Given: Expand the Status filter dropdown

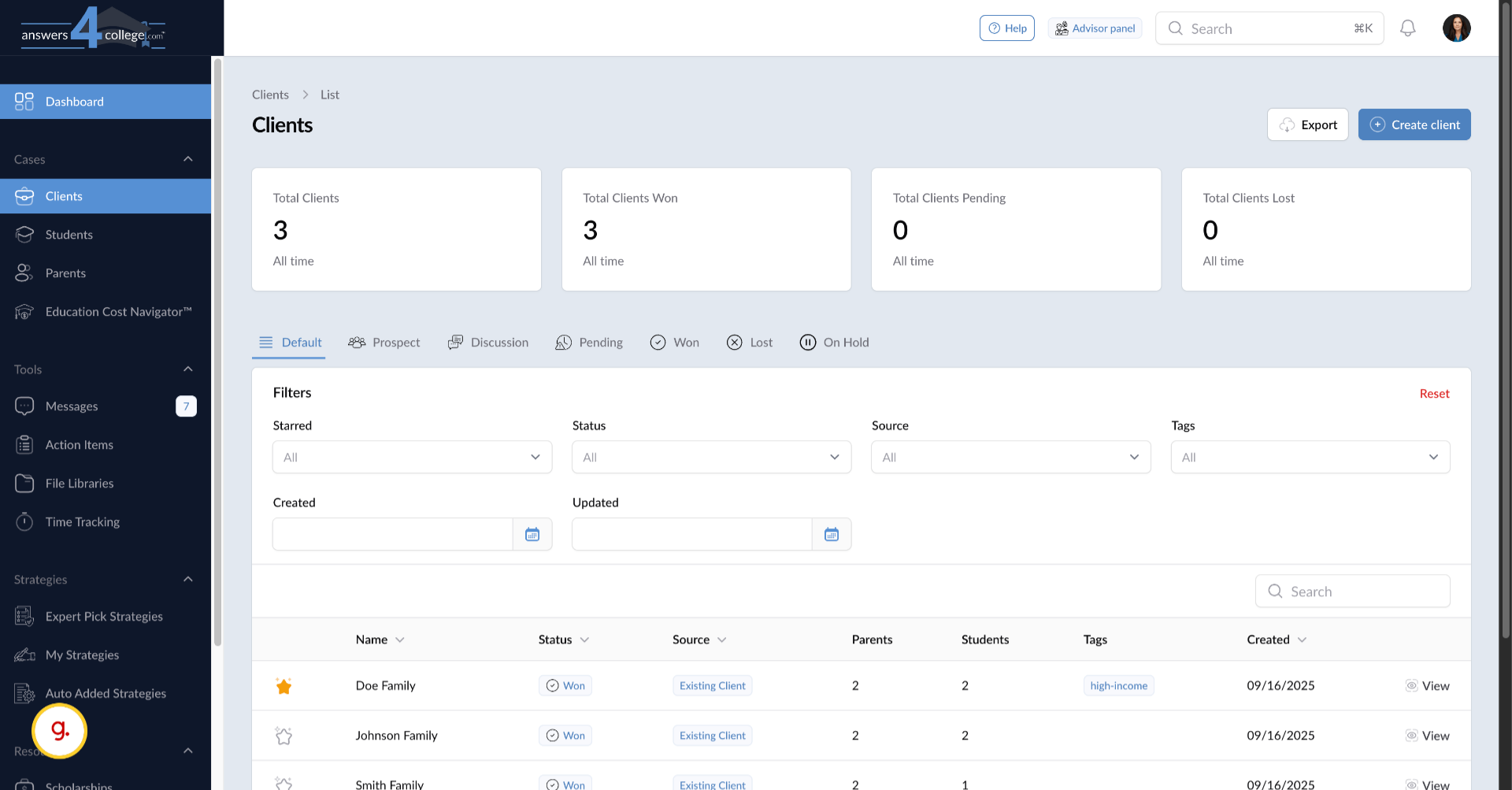Looking at the screenshot, I should 711,458.
